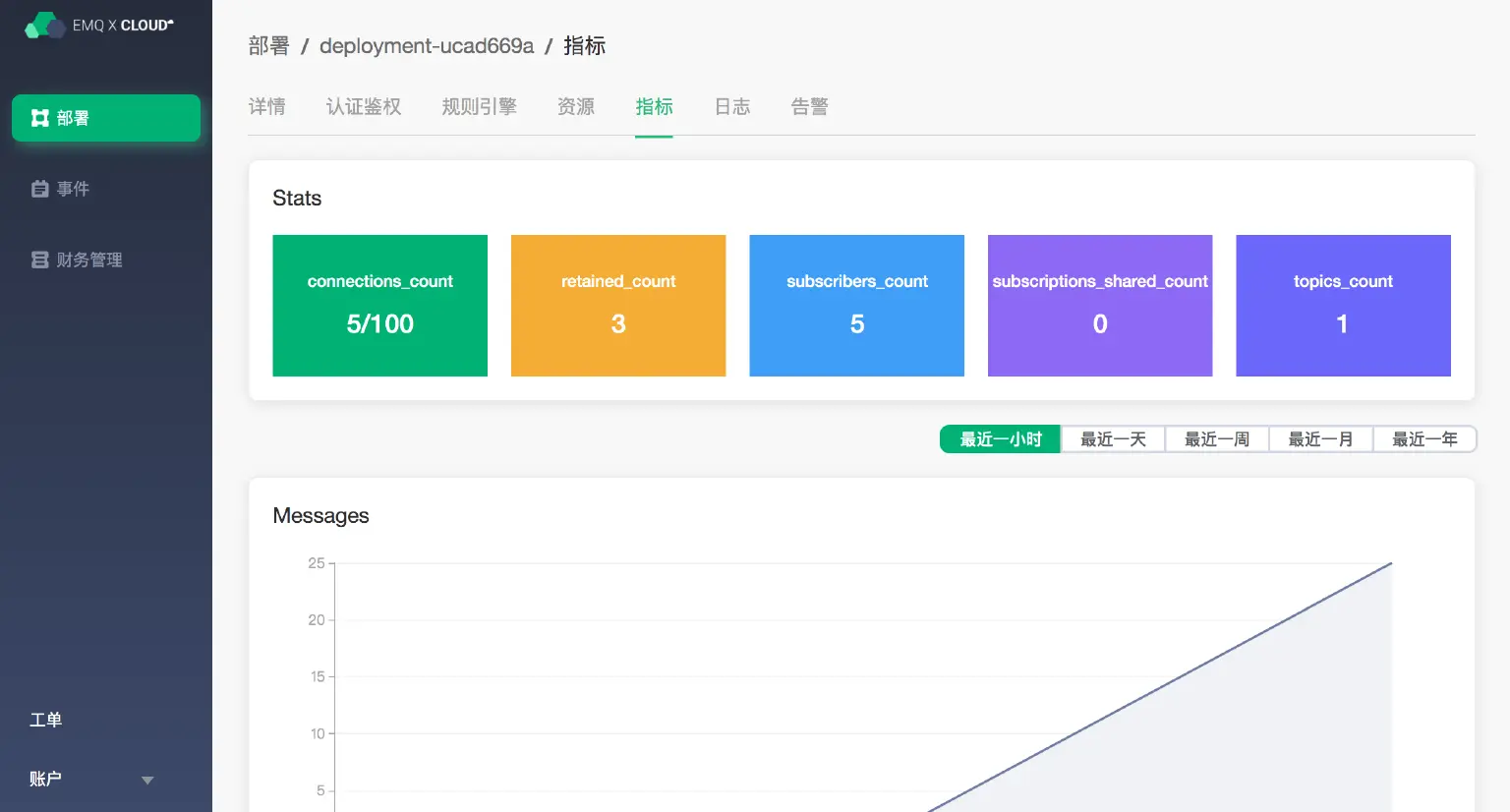The image size is (1510, 812).
Task: Click the connections_count stats card
Action: click(379, 305)
